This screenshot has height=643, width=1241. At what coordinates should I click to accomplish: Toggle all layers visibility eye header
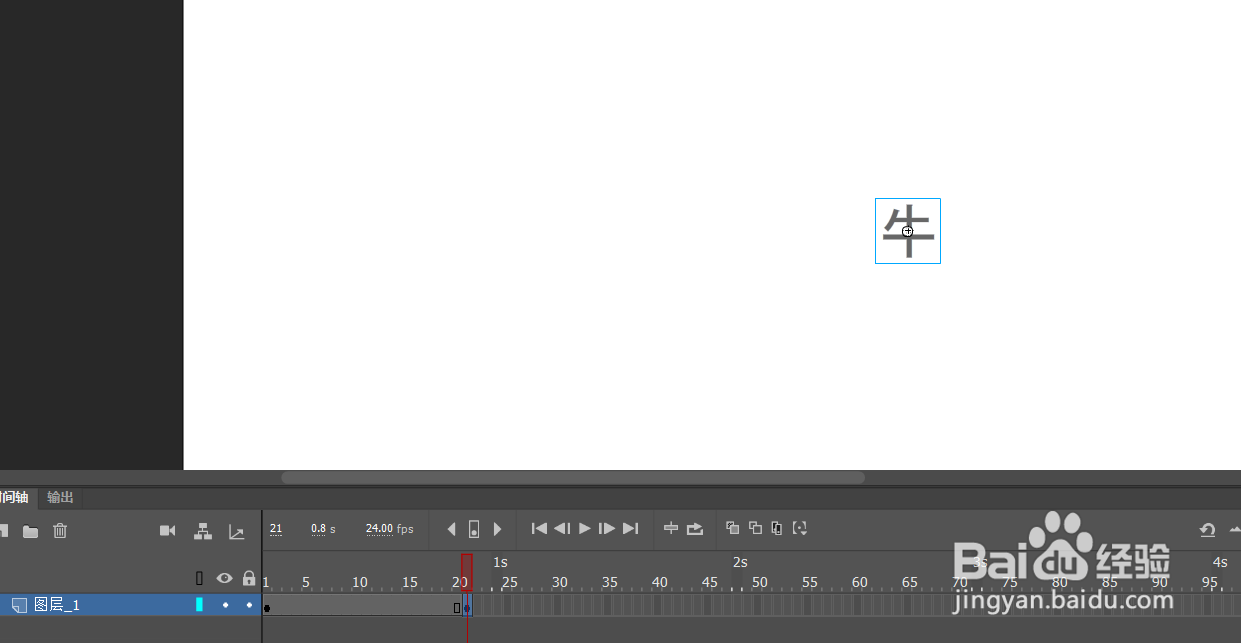coord(225,578)
